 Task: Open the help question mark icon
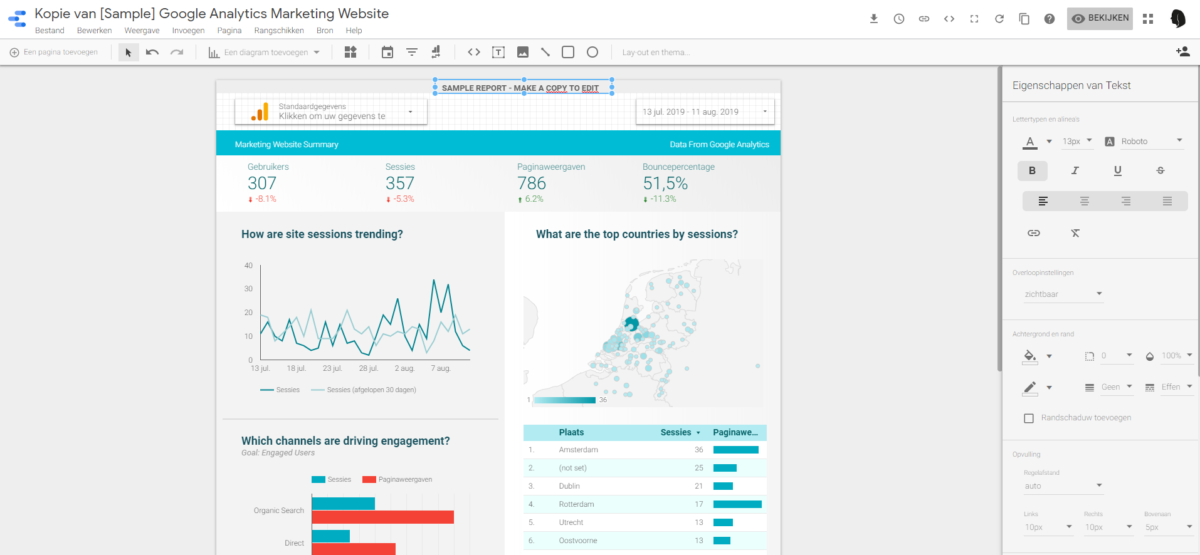(x=1049, y=19)
